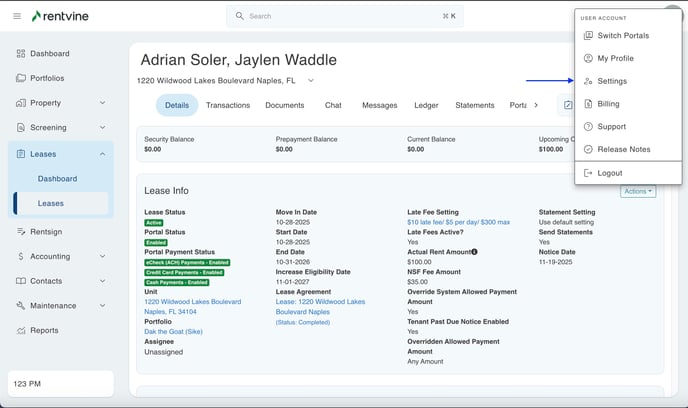This screenshot has height=408, width=688.
Task: Open the Portfolios sidebar item
Action: pos(46,78)
